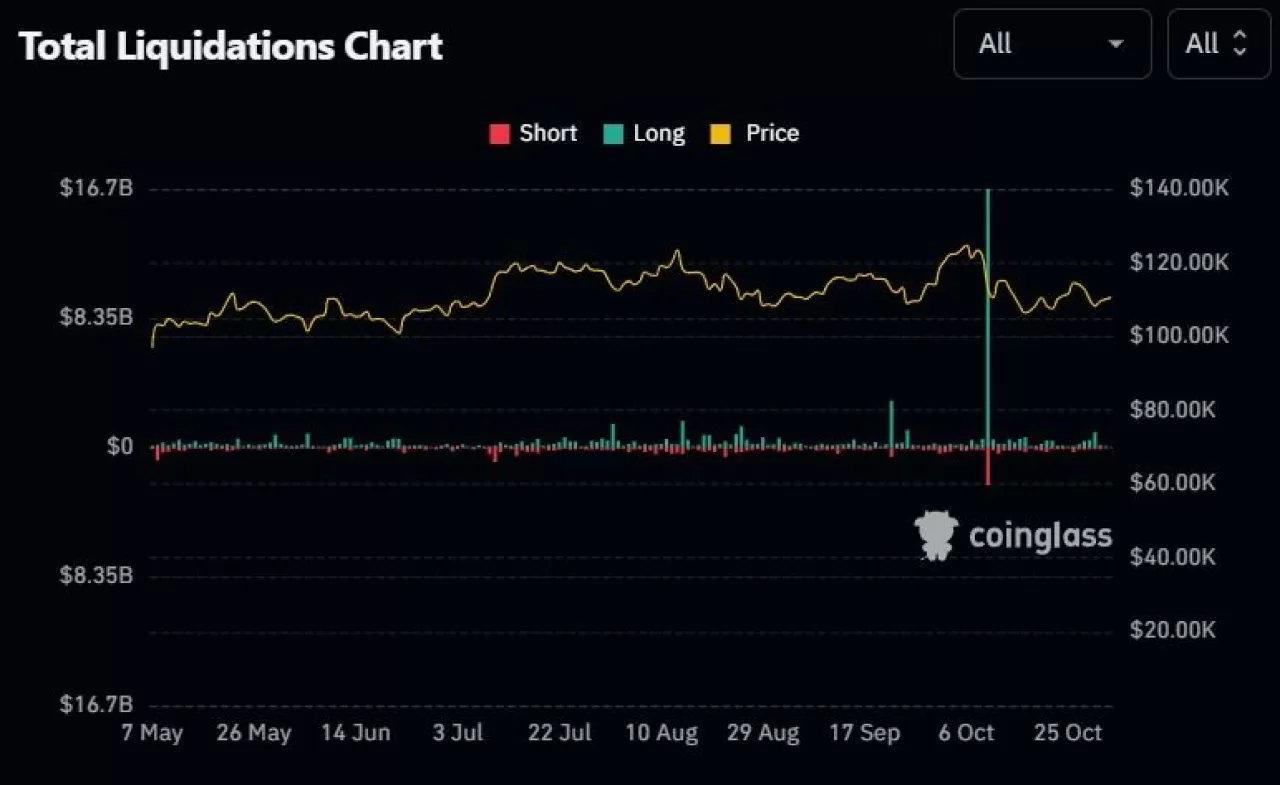
Task: Click the Long legend text label
Action: point(660,133)
